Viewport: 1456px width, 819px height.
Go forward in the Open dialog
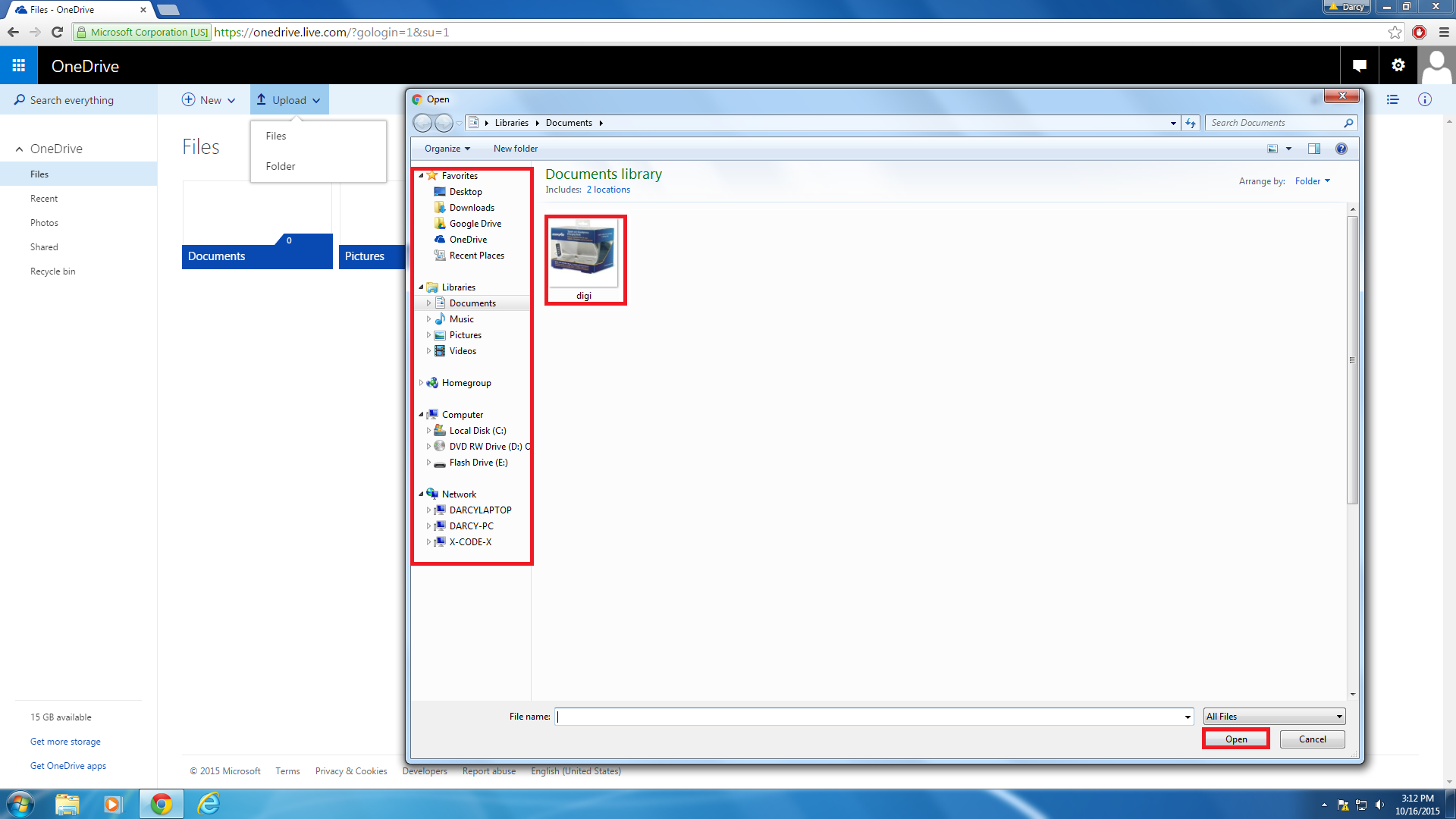[x=444, y=123]
